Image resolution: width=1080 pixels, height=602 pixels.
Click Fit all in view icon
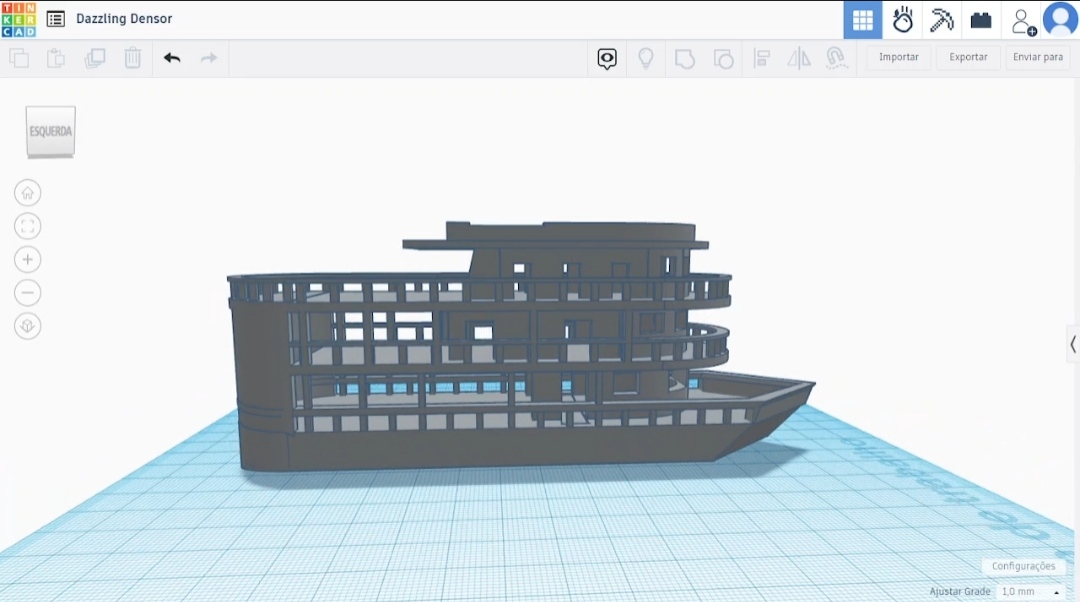[x=28, y=226]
